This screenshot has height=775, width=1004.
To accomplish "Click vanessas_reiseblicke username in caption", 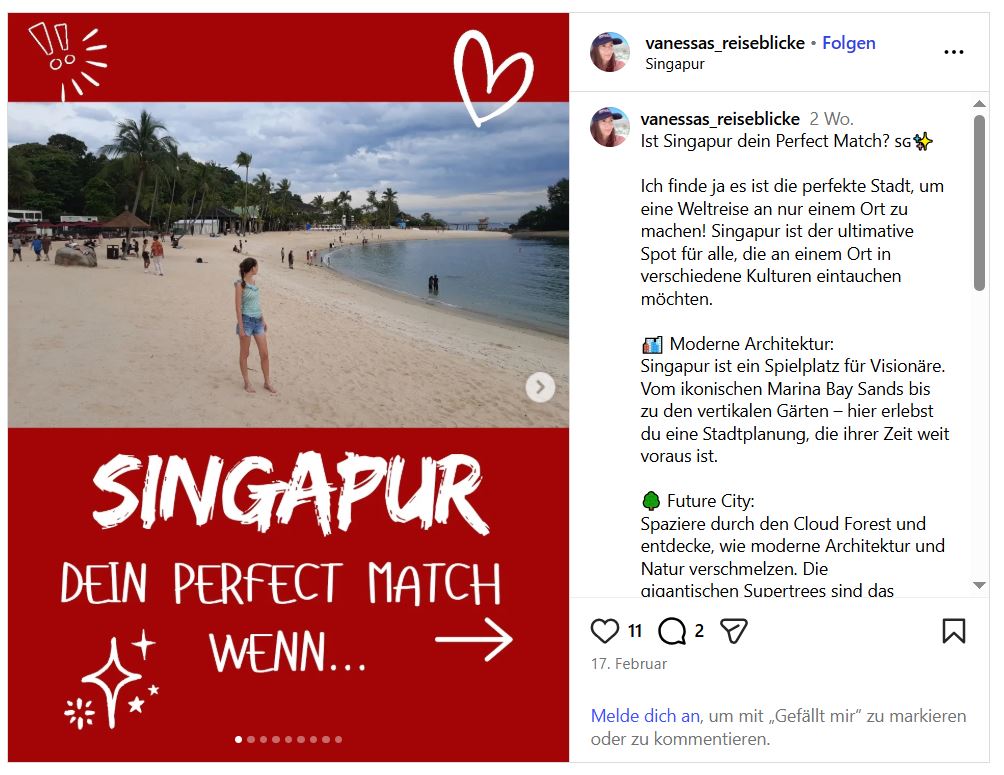I will [720, 118].
